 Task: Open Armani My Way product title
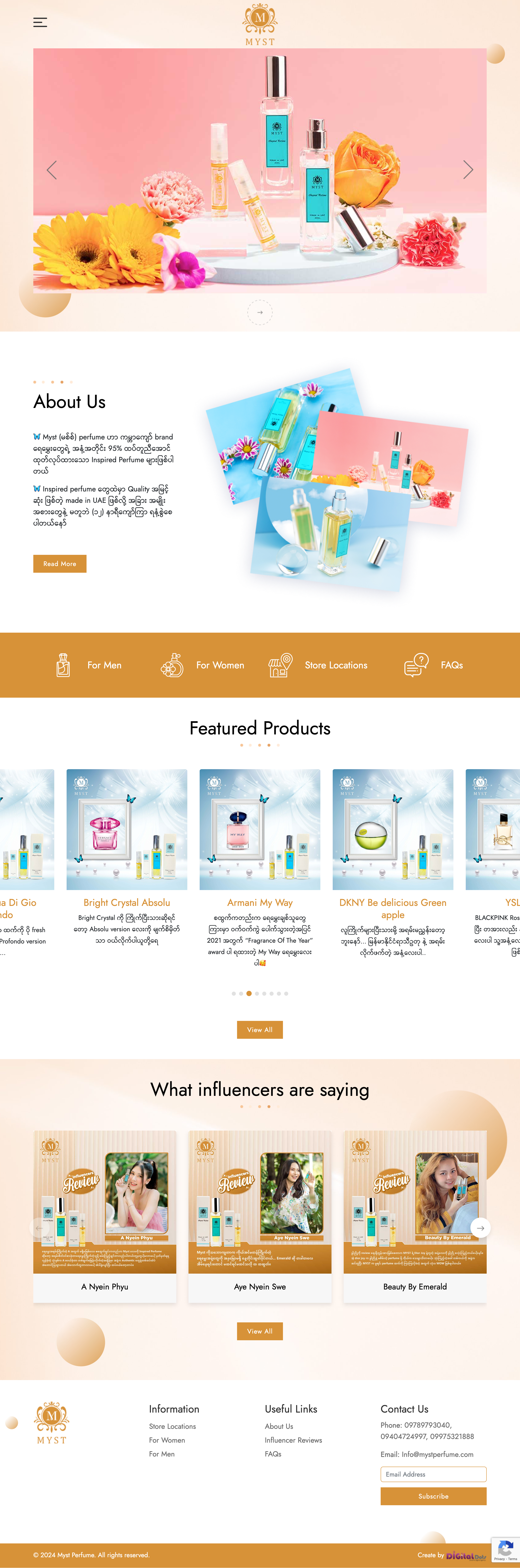click(260, 903)
